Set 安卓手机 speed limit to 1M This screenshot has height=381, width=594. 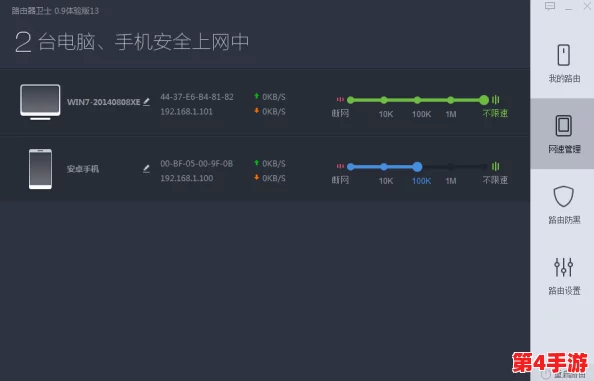point(450,167)
